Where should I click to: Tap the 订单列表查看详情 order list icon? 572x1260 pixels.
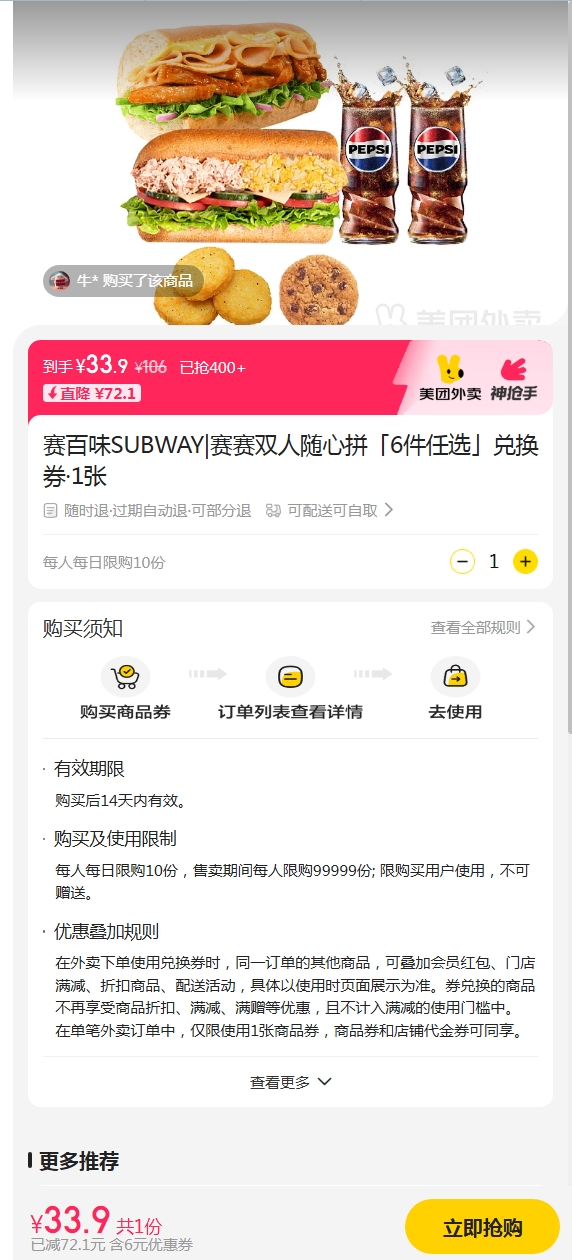(290, 677)
